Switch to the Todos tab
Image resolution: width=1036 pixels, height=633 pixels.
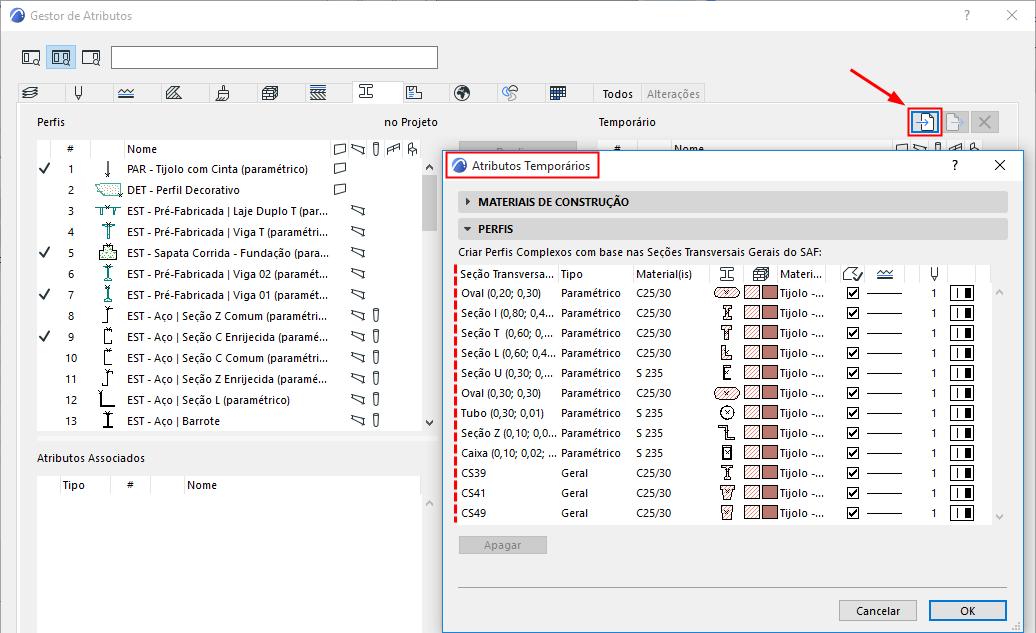click(x=618, y=94)
